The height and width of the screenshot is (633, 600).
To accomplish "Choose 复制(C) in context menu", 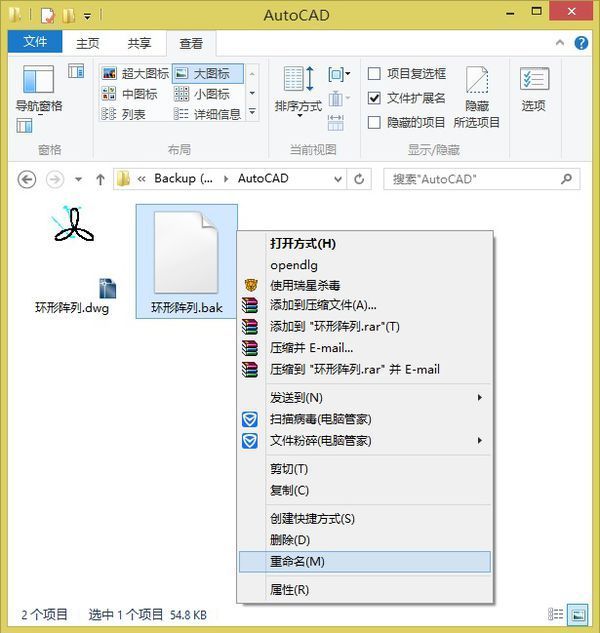I will point(365,490).
